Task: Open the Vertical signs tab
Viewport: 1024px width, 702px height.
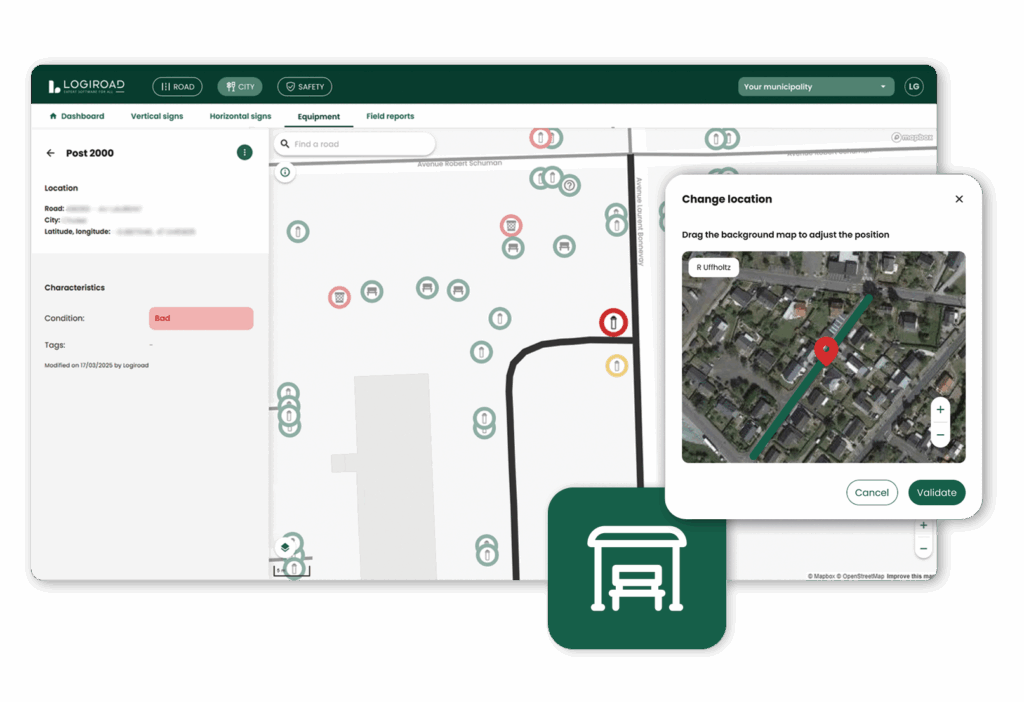Action: click(157, 116)
